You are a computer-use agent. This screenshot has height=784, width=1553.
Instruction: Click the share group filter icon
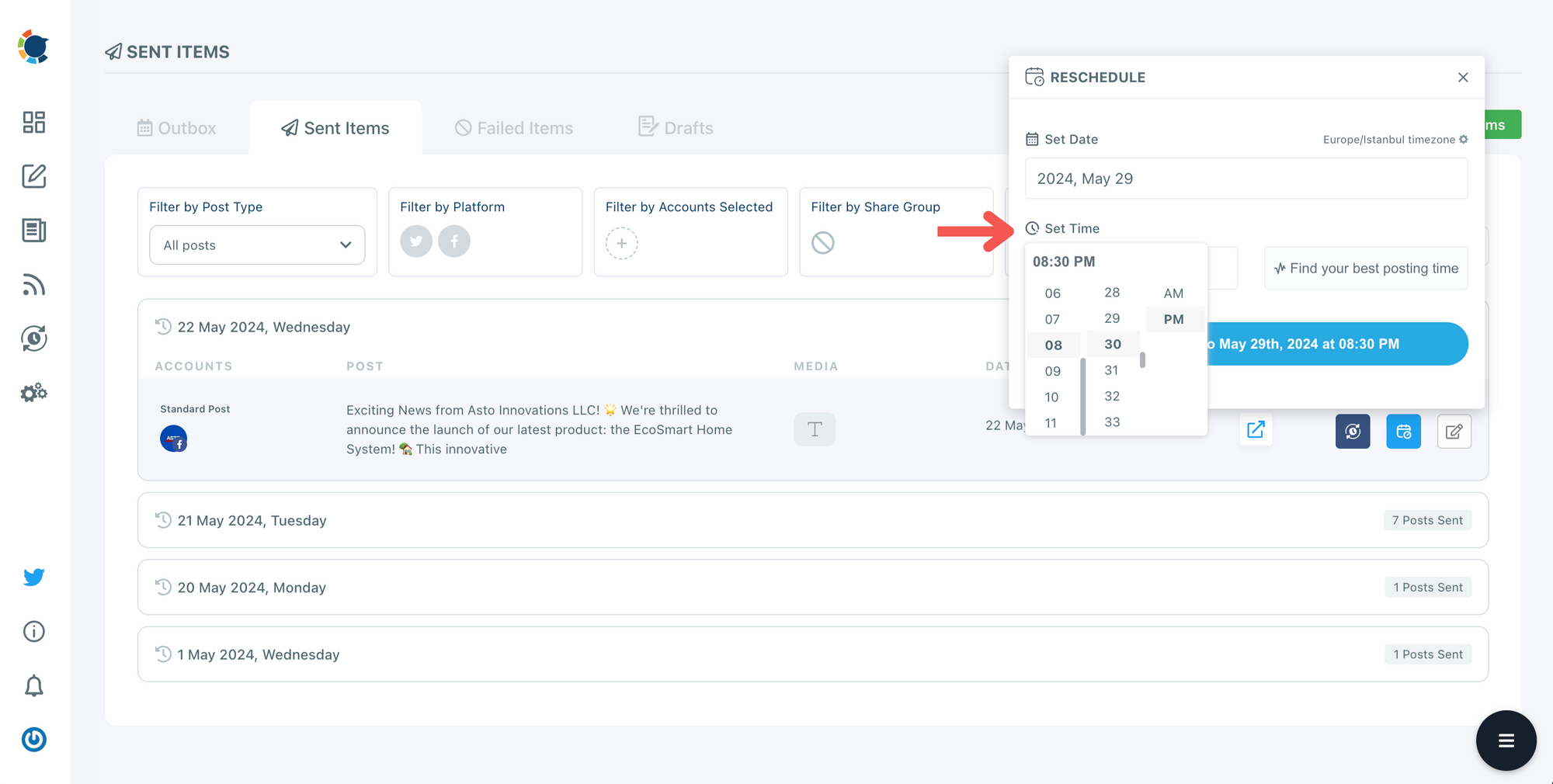pyautogui.click(x=823, y=243)
